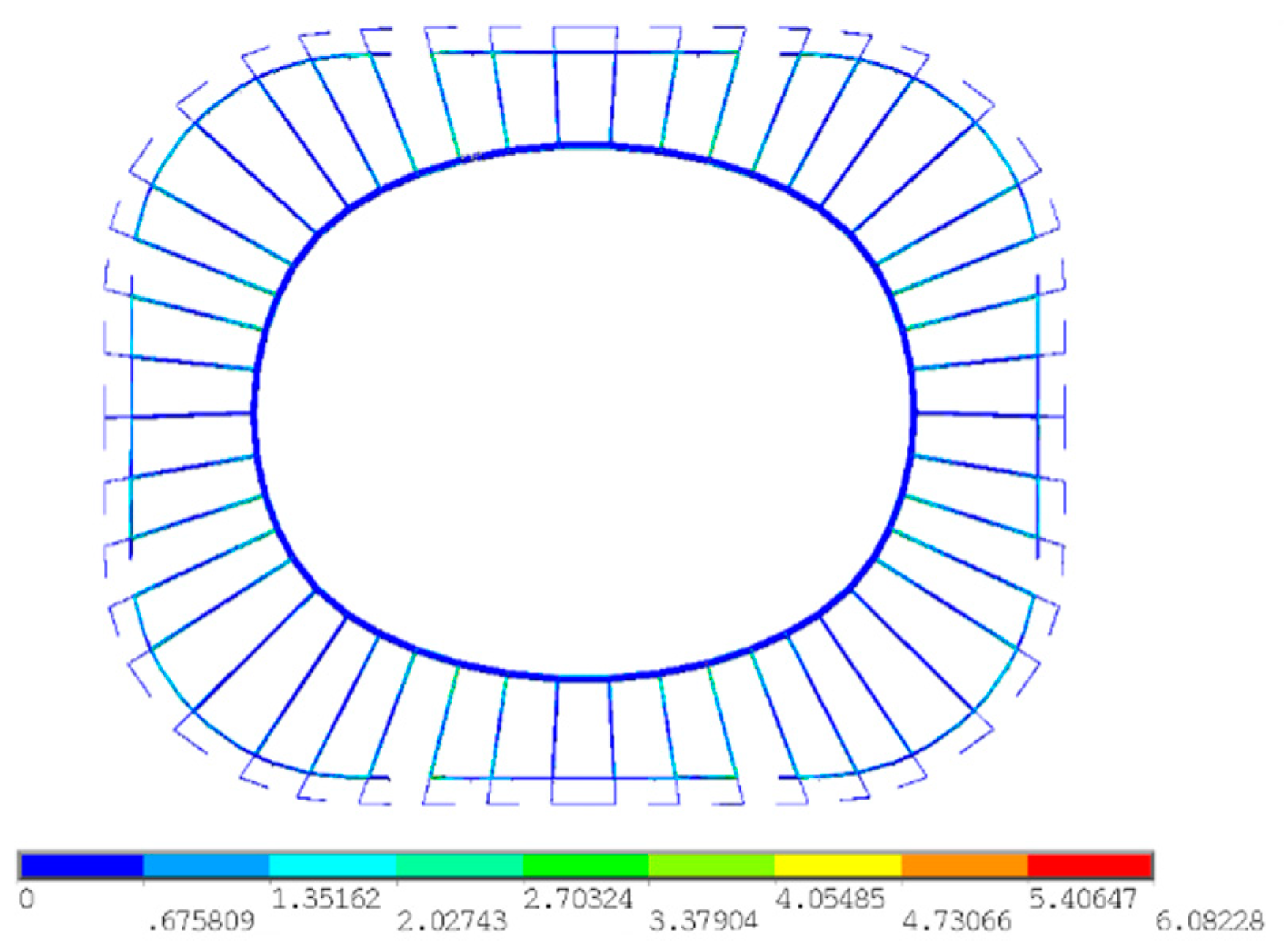Select the legend value .675809
This screenshot has height=952, width=1284.
click(x=201, y=921)
